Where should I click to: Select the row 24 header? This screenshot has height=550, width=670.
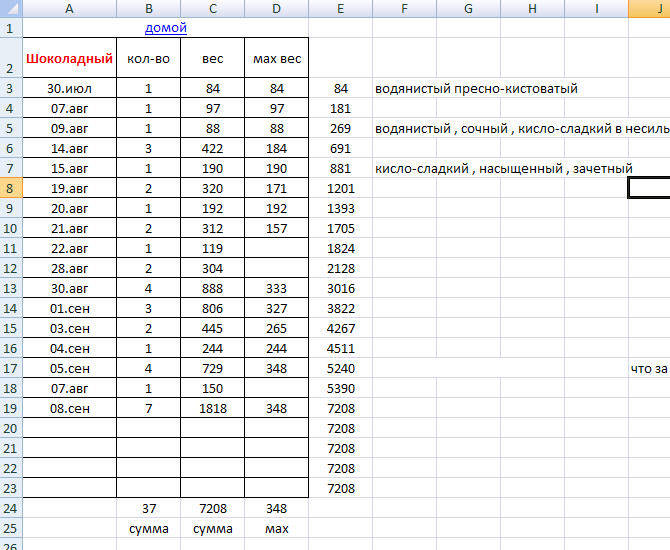(x=9, y=508)
